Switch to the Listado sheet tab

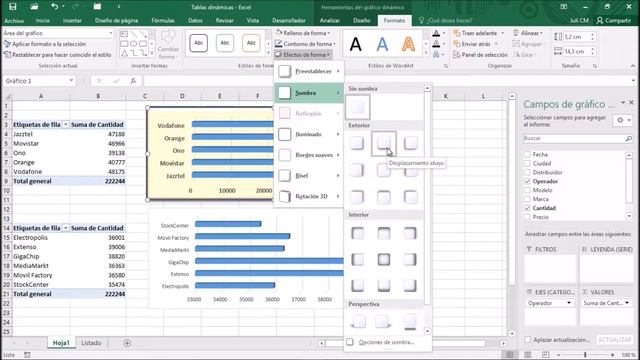pos(91,343)
